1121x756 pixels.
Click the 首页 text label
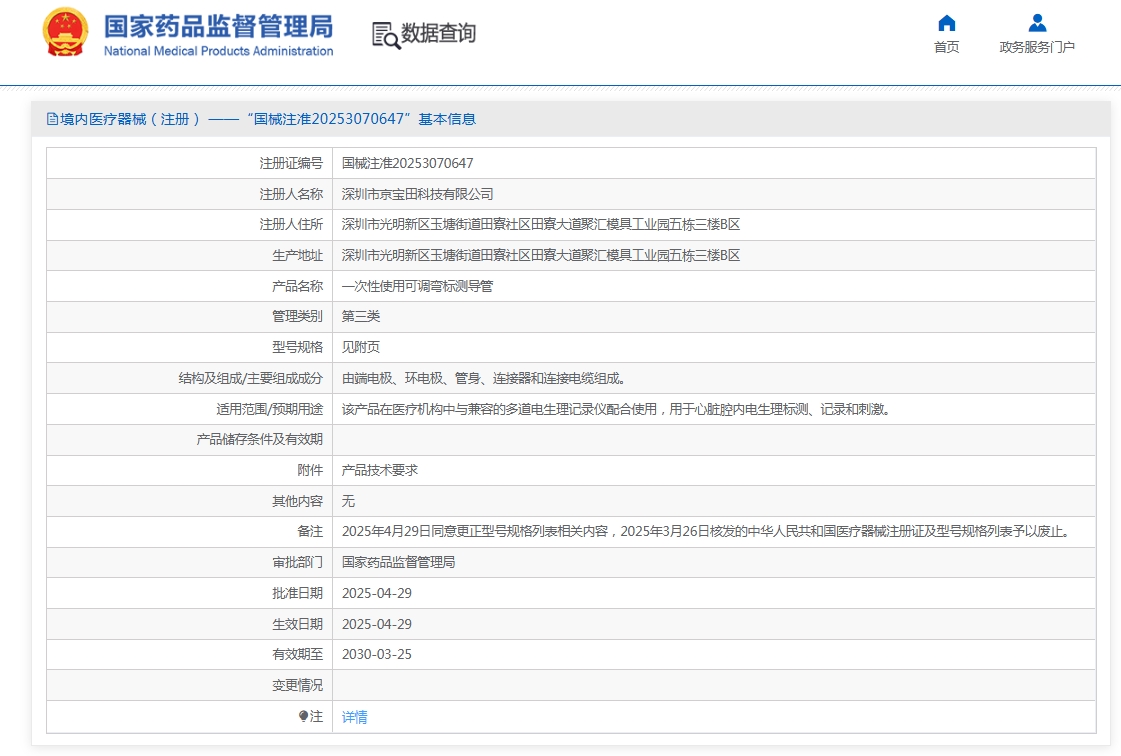tap(947, 47)
